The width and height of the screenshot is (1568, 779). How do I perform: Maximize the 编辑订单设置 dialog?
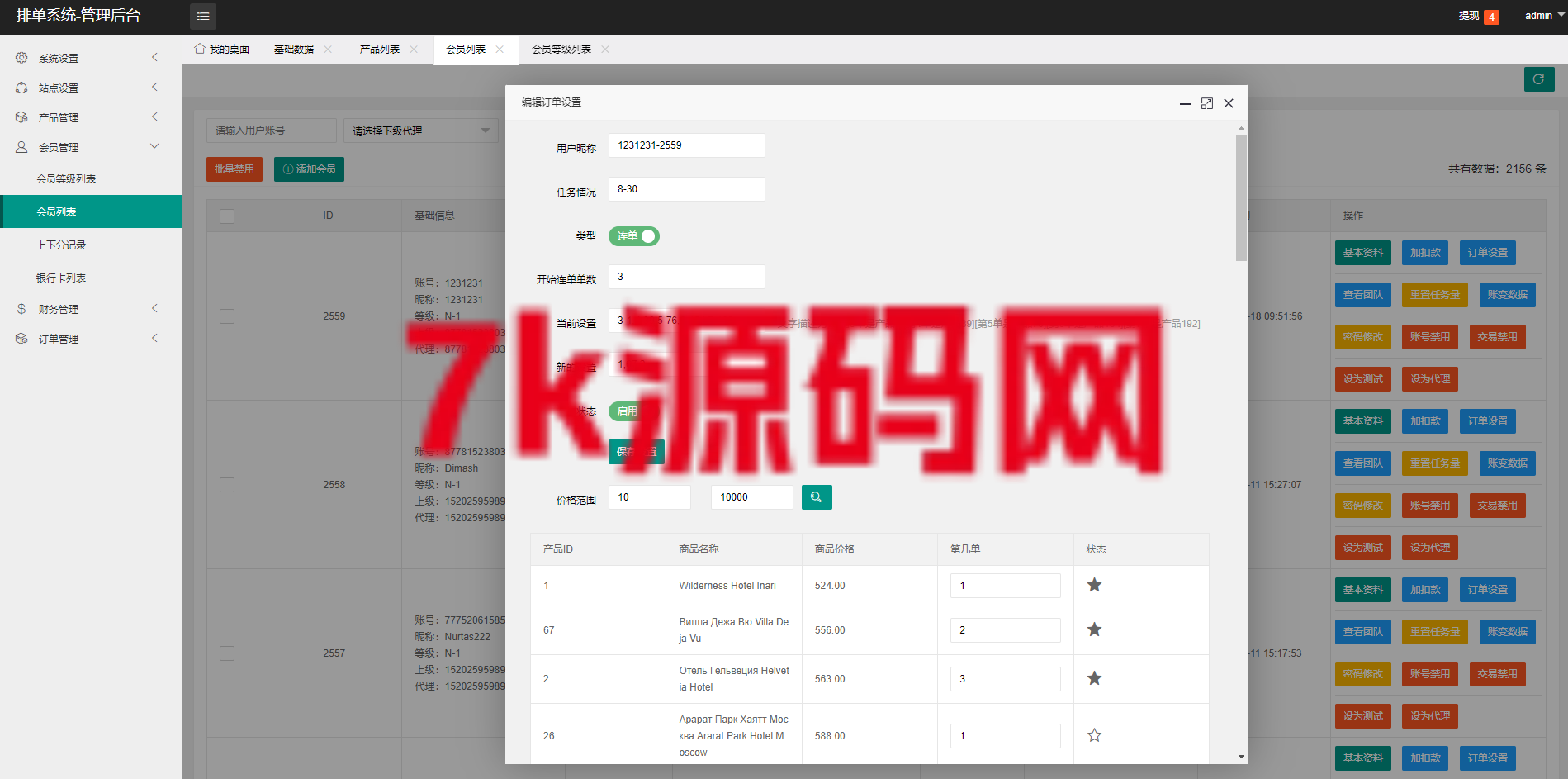[x=1207, y=103]
